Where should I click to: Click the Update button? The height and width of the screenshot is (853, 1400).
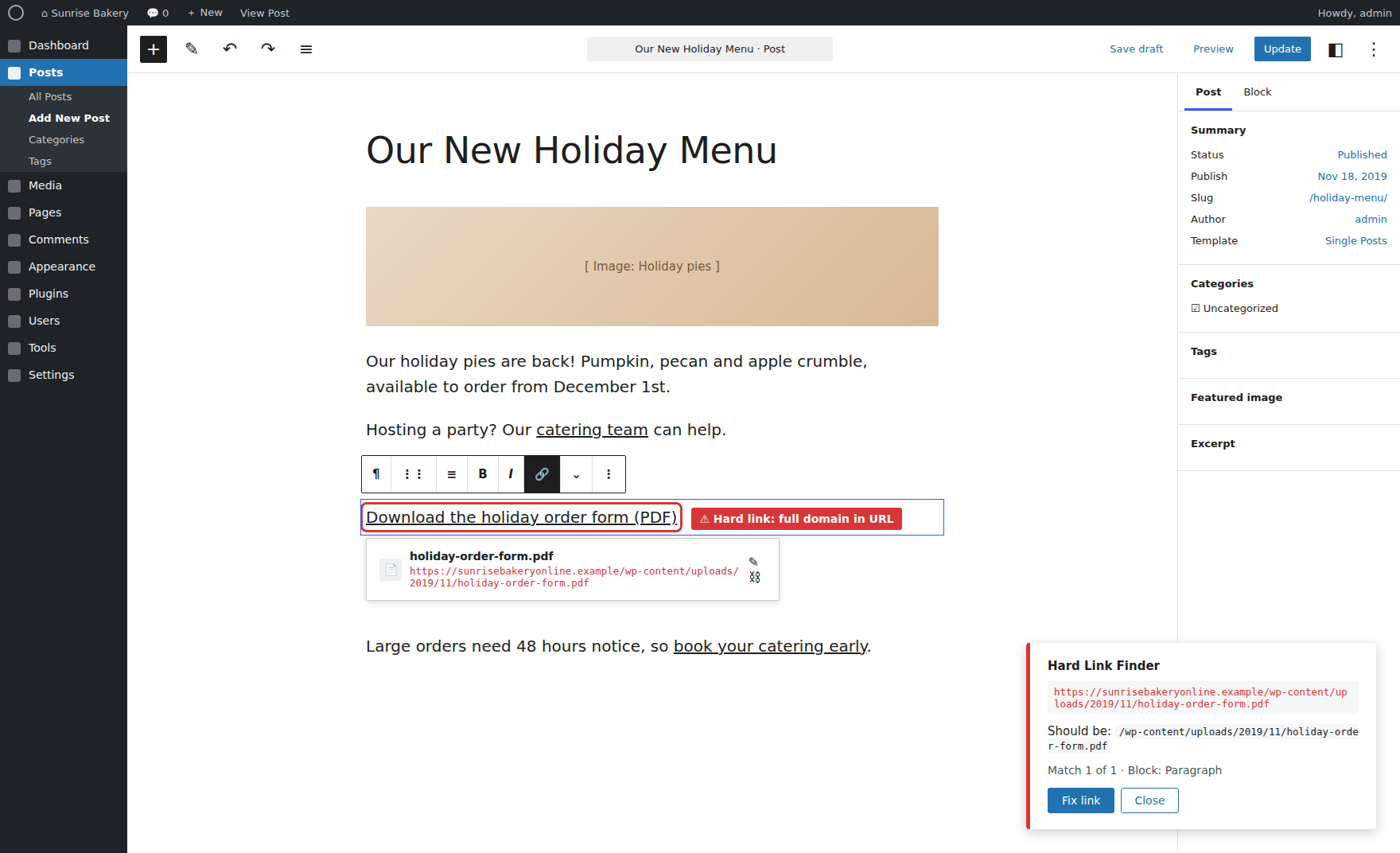pyautogui.click(x=1282, y=49)
